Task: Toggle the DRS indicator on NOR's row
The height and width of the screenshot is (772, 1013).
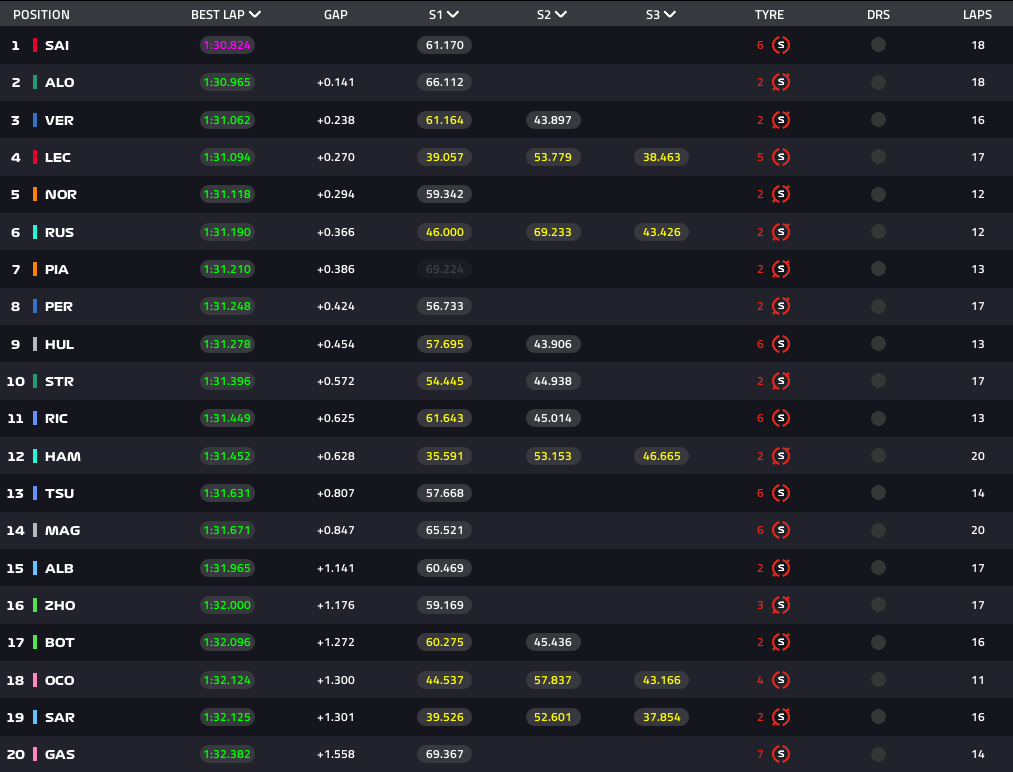Action: [879, 194]
